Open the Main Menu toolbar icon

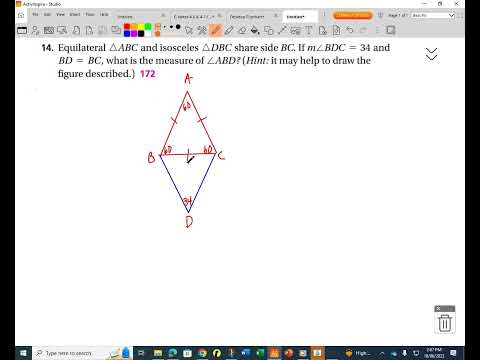(x=22, y=31)
